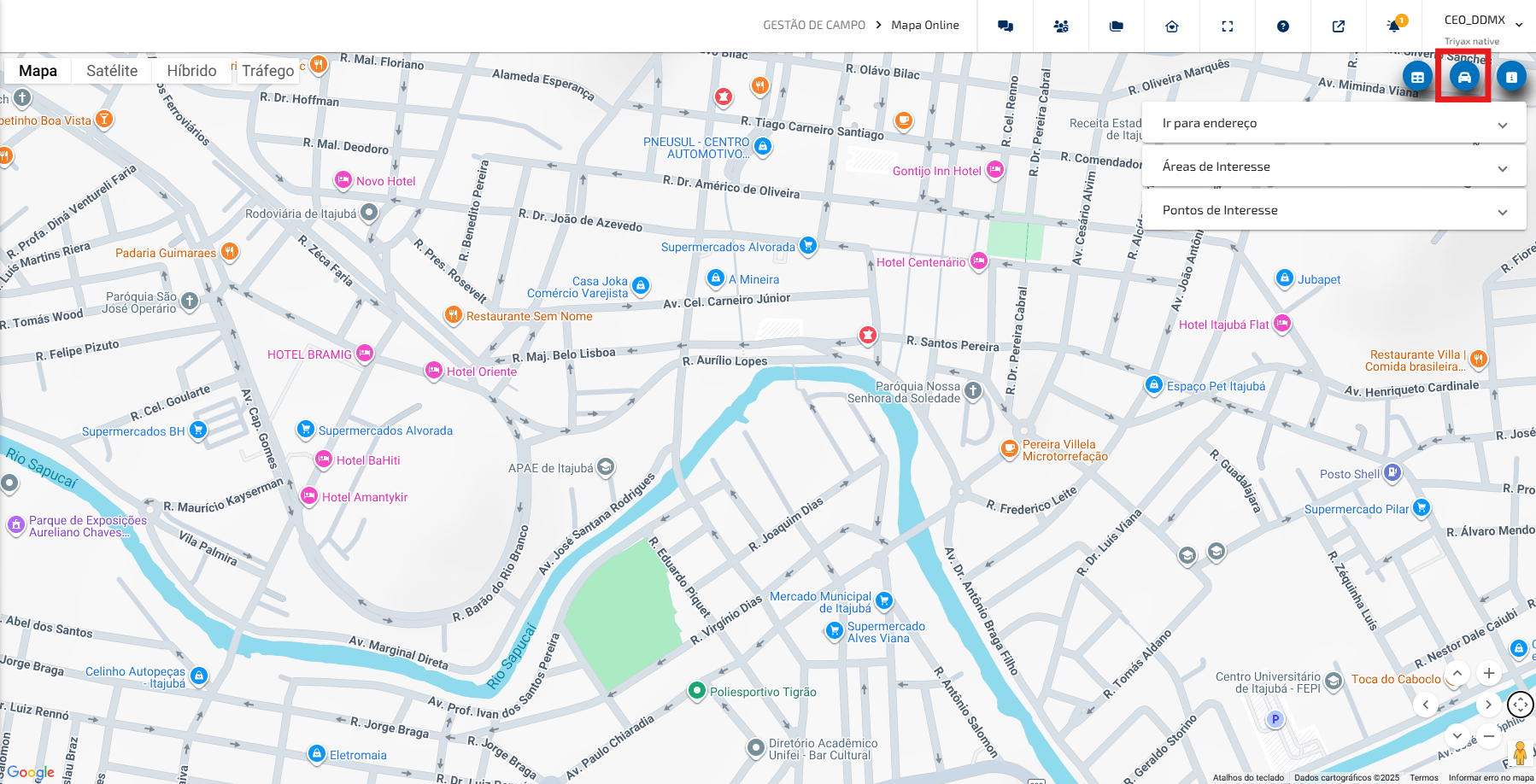Click the Hotel Itajubá Flat label
The height and width of the screenshot is (784, 1536).
(x=1223, y=325)
